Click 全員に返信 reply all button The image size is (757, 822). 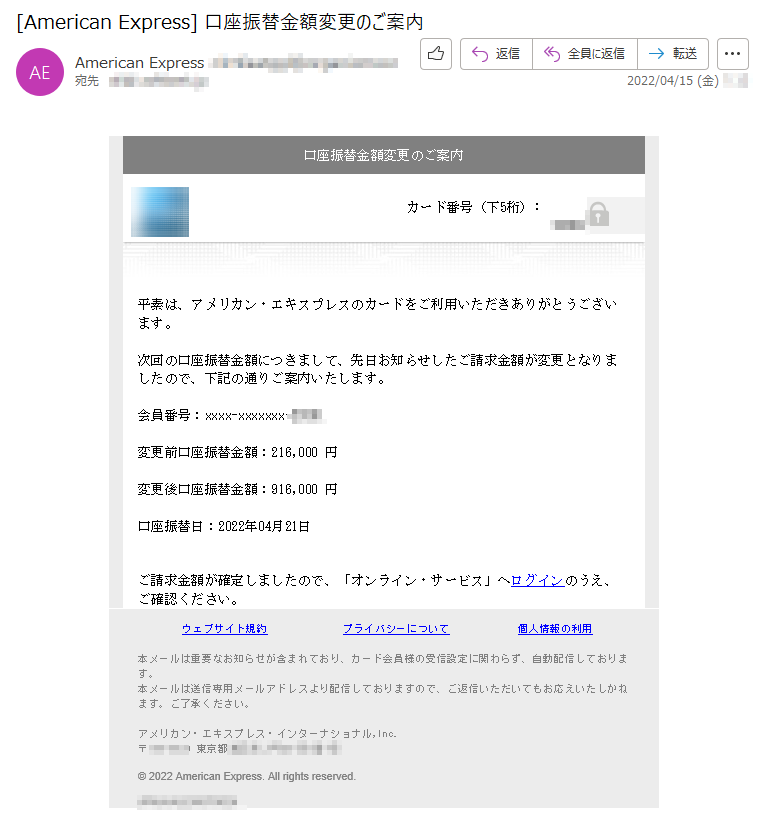point(585,53)
